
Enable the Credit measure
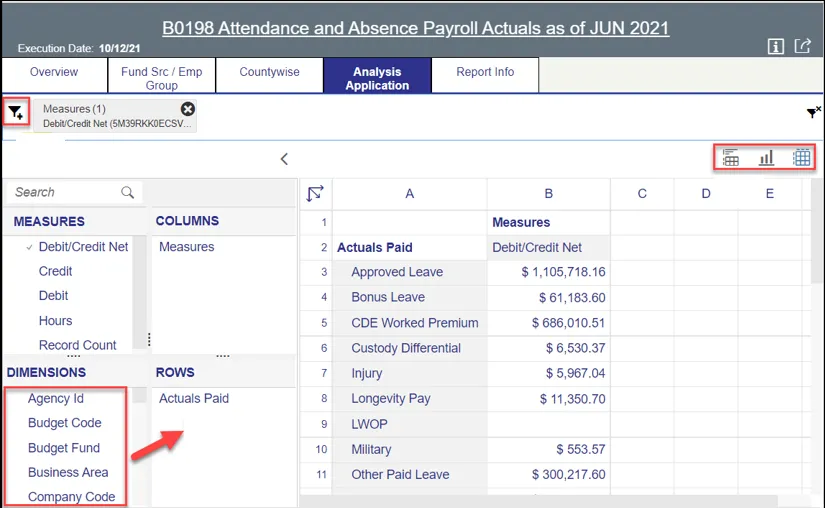(56, 271)
